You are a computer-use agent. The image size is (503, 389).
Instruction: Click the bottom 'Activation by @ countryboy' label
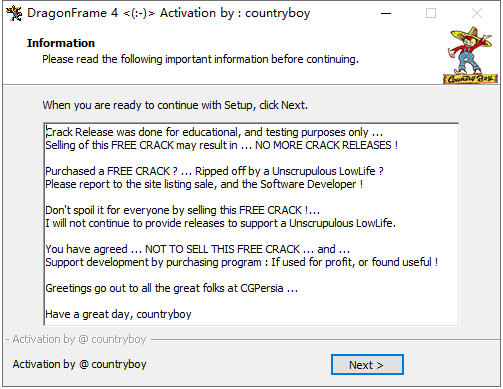tap(79, 364)
